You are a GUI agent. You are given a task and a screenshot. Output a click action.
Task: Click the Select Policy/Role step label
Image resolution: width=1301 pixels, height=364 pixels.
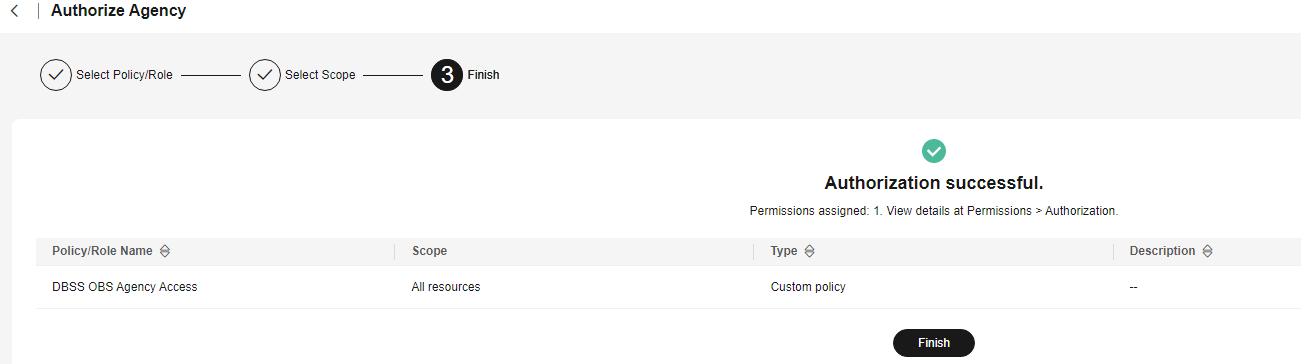click(x=125, y=75)
